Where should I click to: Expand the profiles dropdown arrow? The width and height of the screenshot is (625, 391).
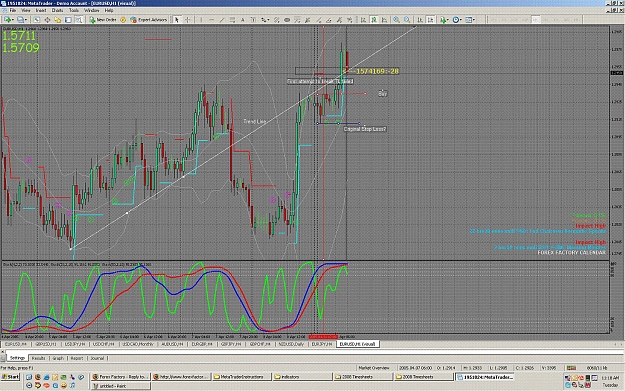(26, 20)
